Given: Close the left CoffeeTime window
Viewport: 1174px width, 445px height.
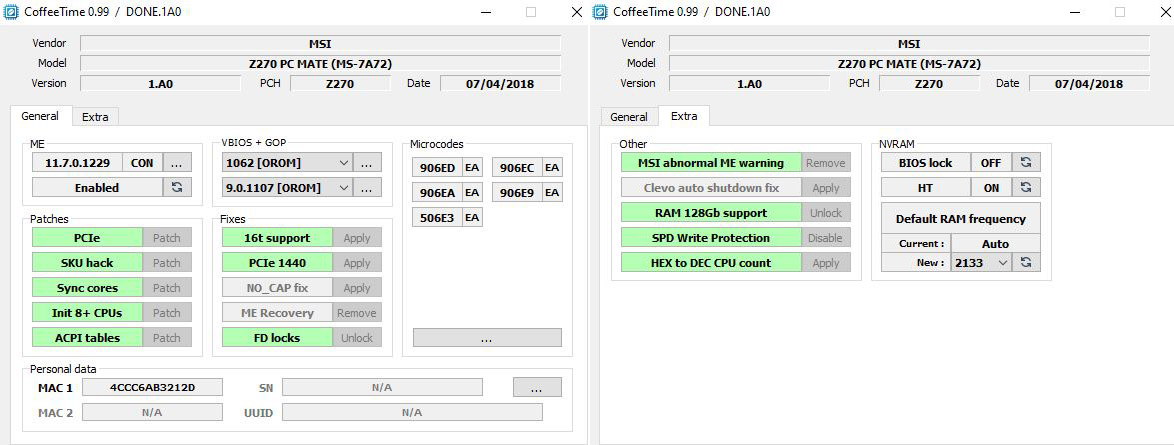Looking at the screenshot, I should pyautogui.click(x=577, y=12).
